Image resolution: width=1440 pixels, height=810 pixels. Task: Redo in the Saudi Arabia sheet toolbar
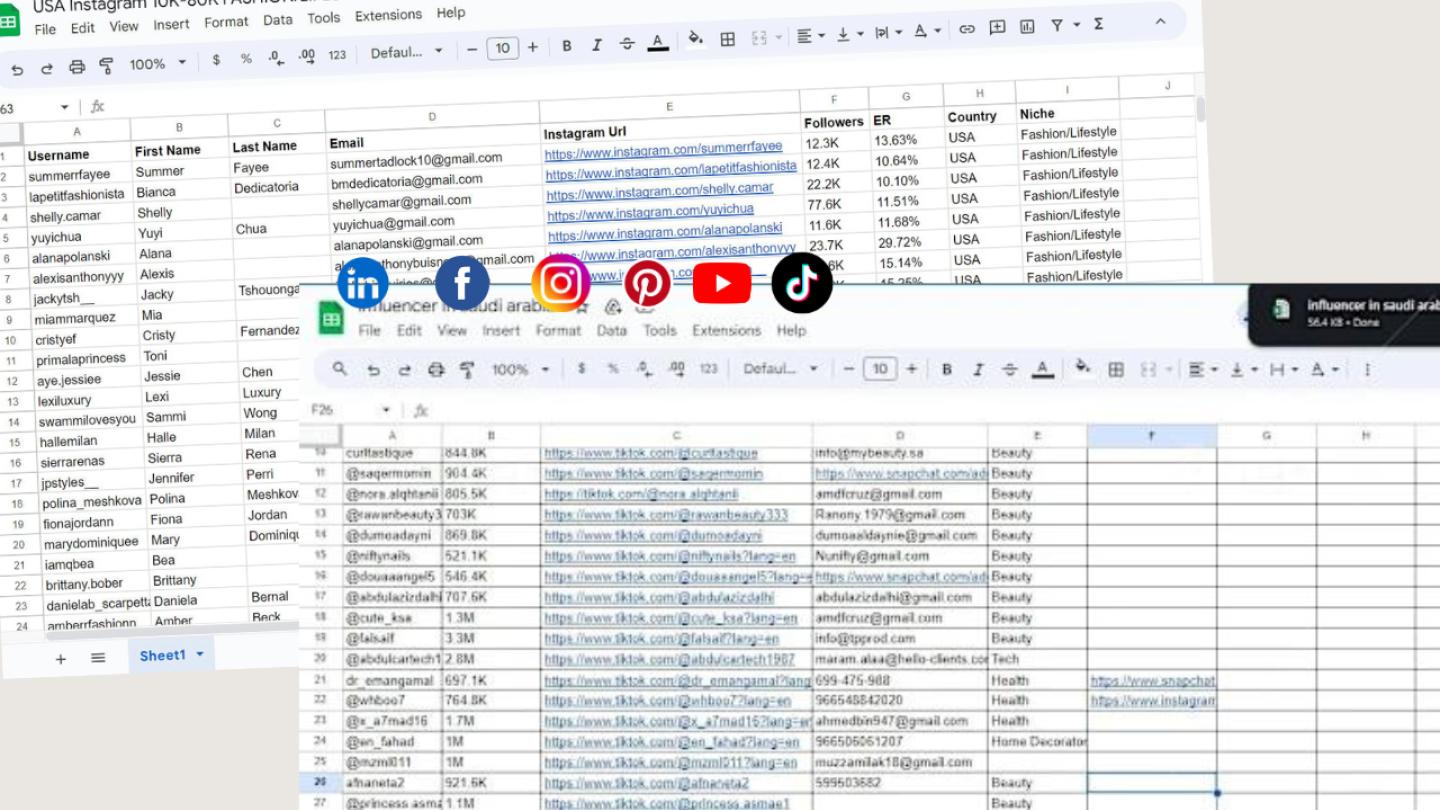(404, 370)
